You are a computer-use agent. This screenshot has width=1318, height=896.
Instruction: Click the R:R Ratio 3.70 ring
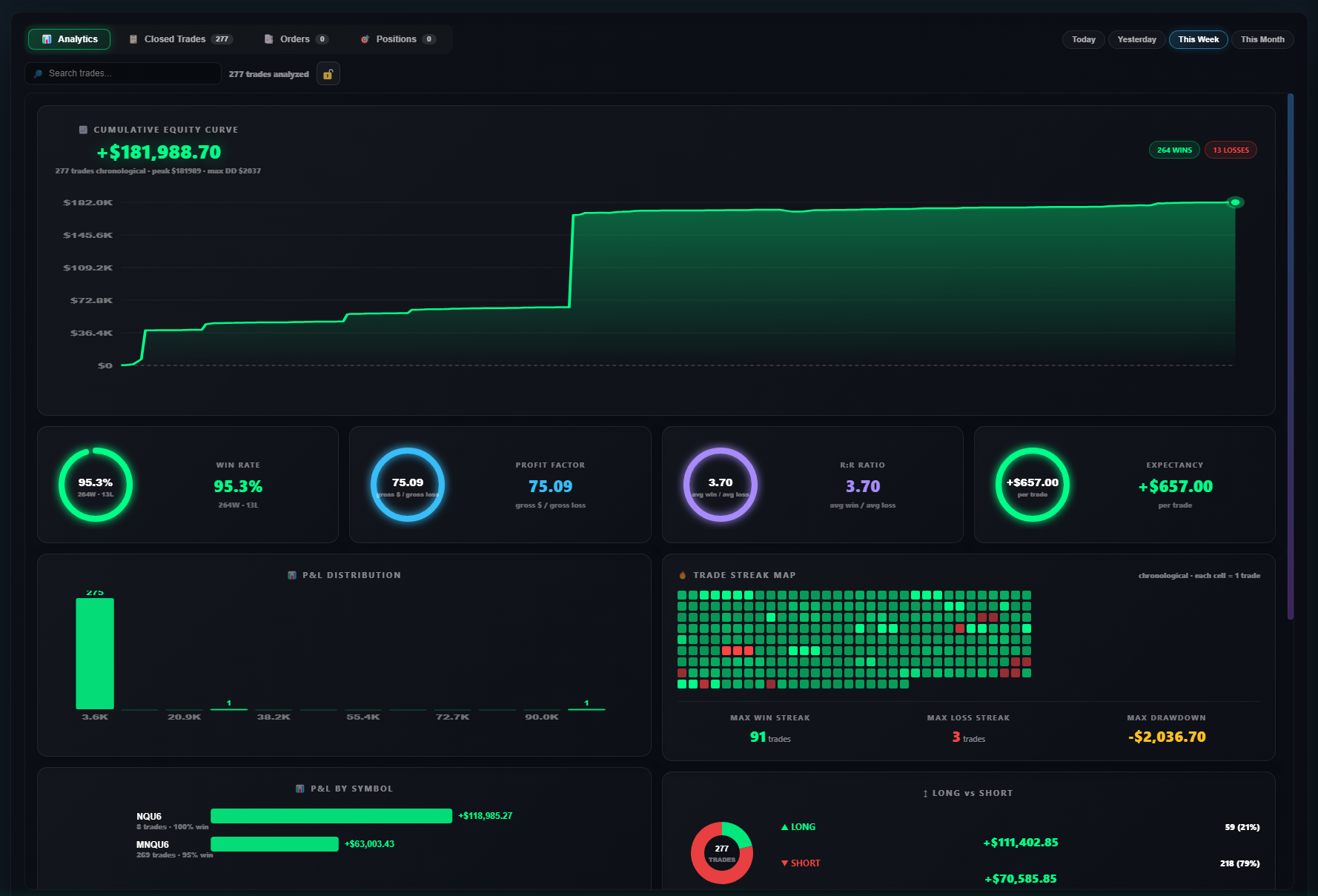(720, 485)
